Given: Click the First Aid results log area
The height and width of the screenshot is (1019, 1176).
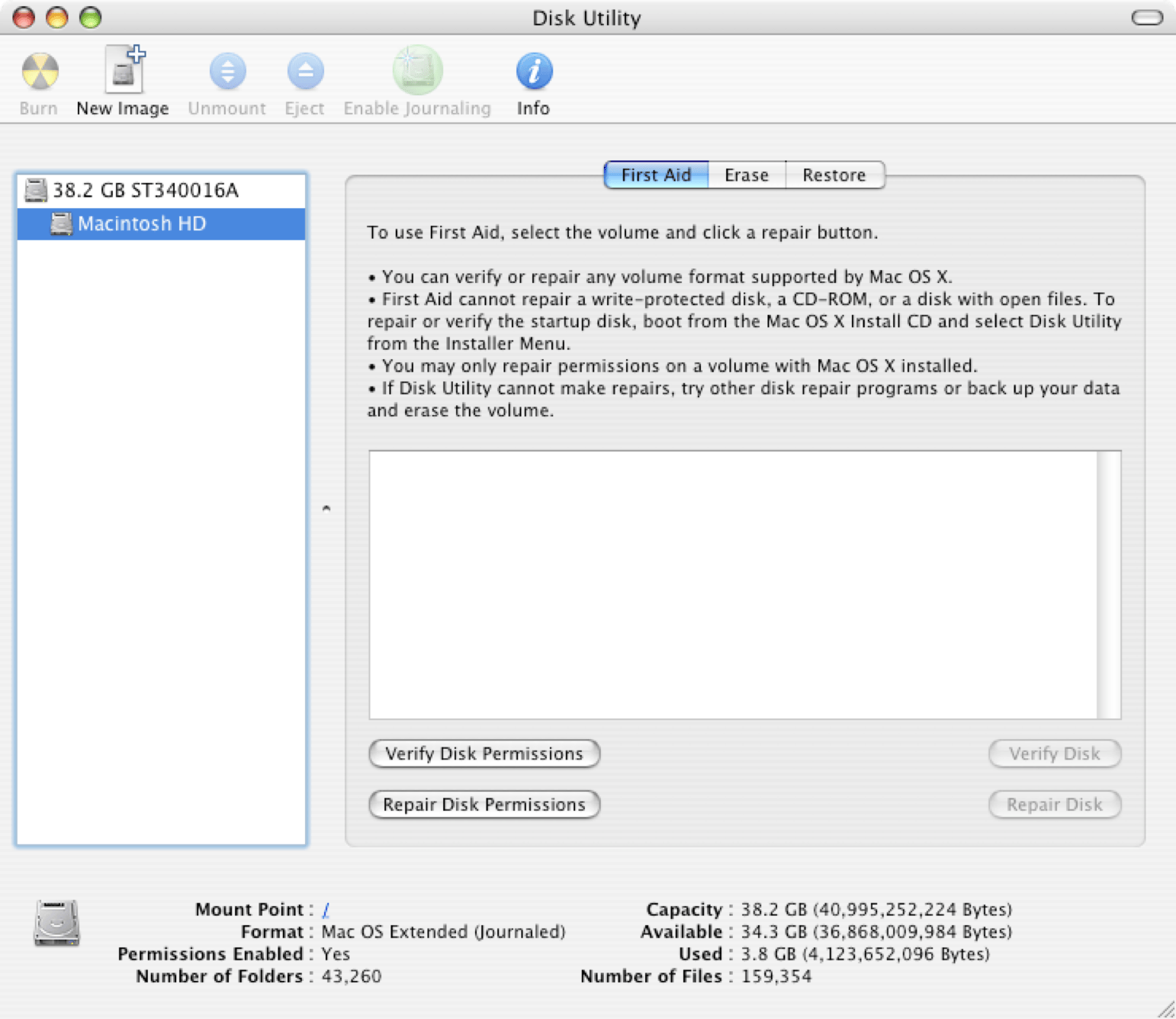Looking at the screenshot, I should [734, 584].
